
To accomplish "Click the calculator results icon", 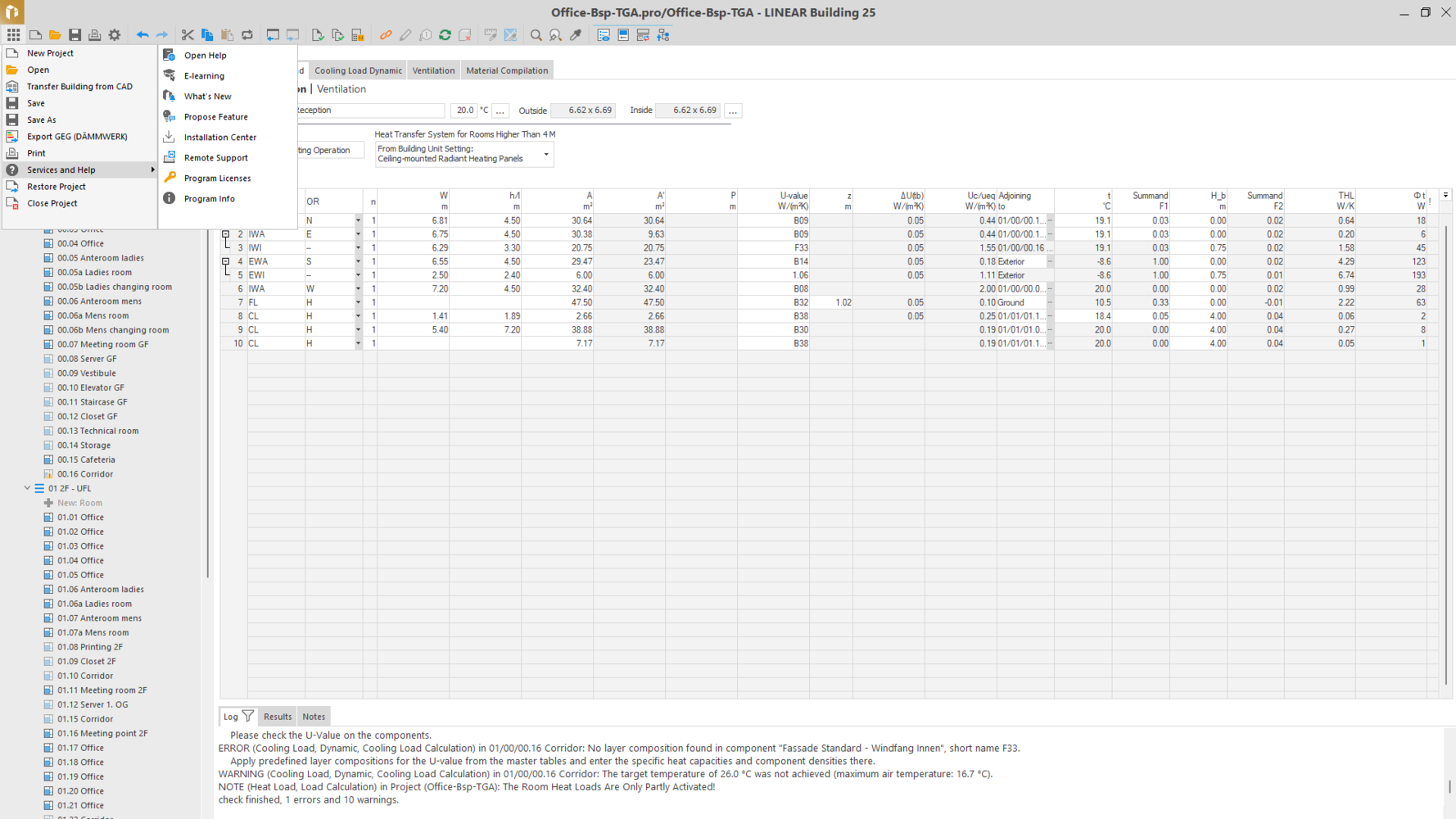I will 358,34.
